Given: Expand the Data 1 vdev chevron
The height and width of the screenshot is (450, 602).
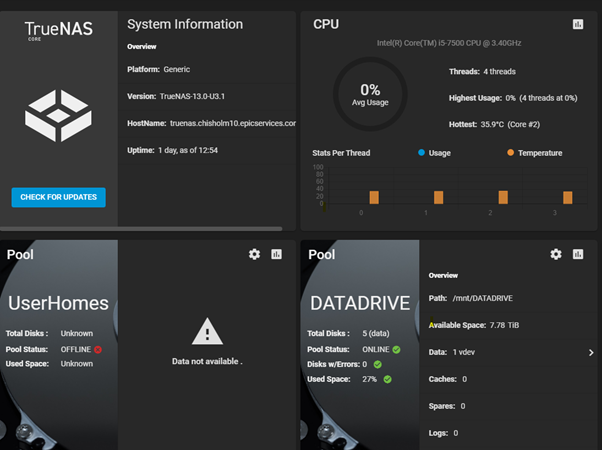Looking at the screenshot, I should pyautogui.click(x=591, y=352).
